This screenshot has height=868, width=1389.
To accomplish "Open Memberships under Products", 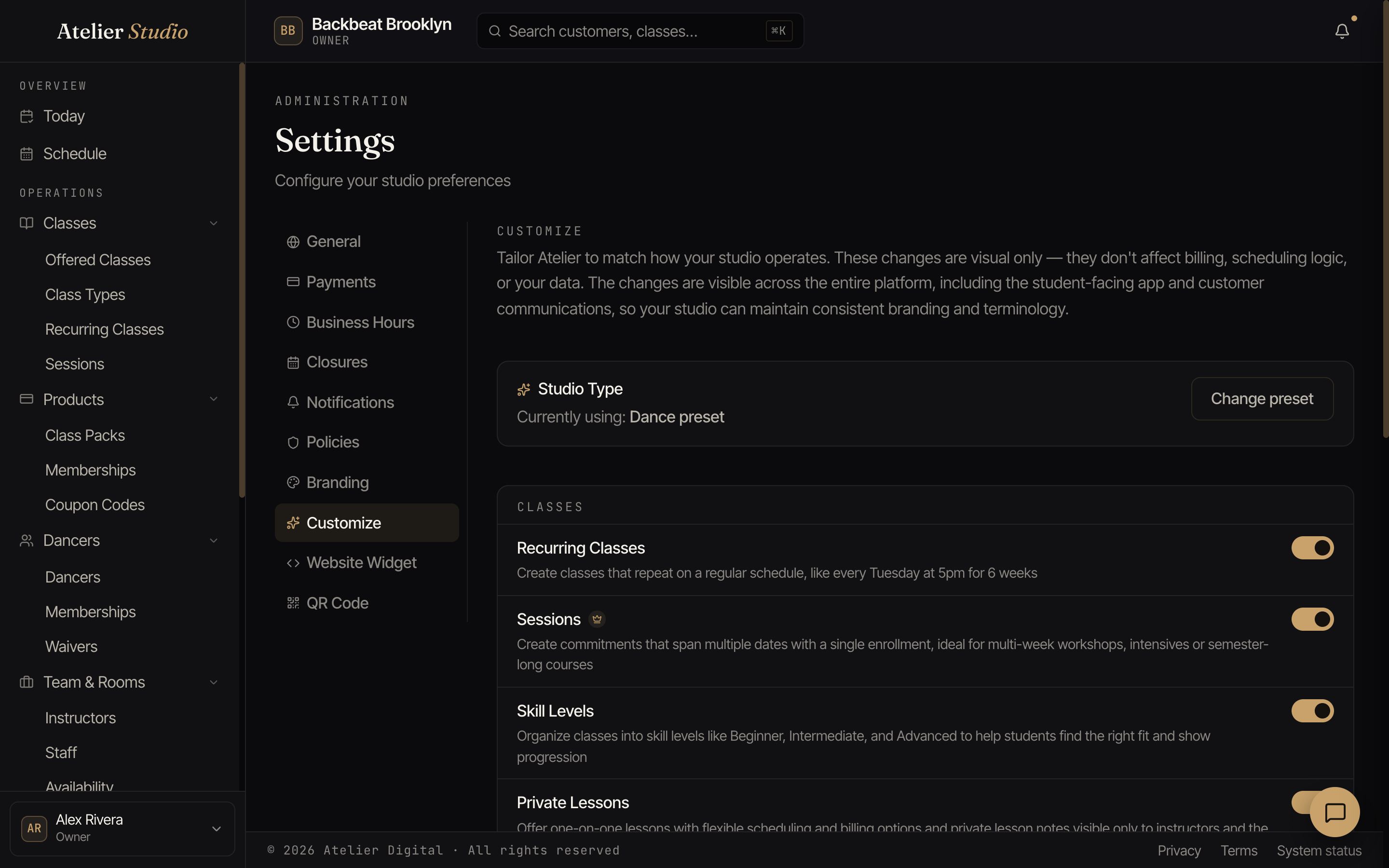I will tap(91, 470).
